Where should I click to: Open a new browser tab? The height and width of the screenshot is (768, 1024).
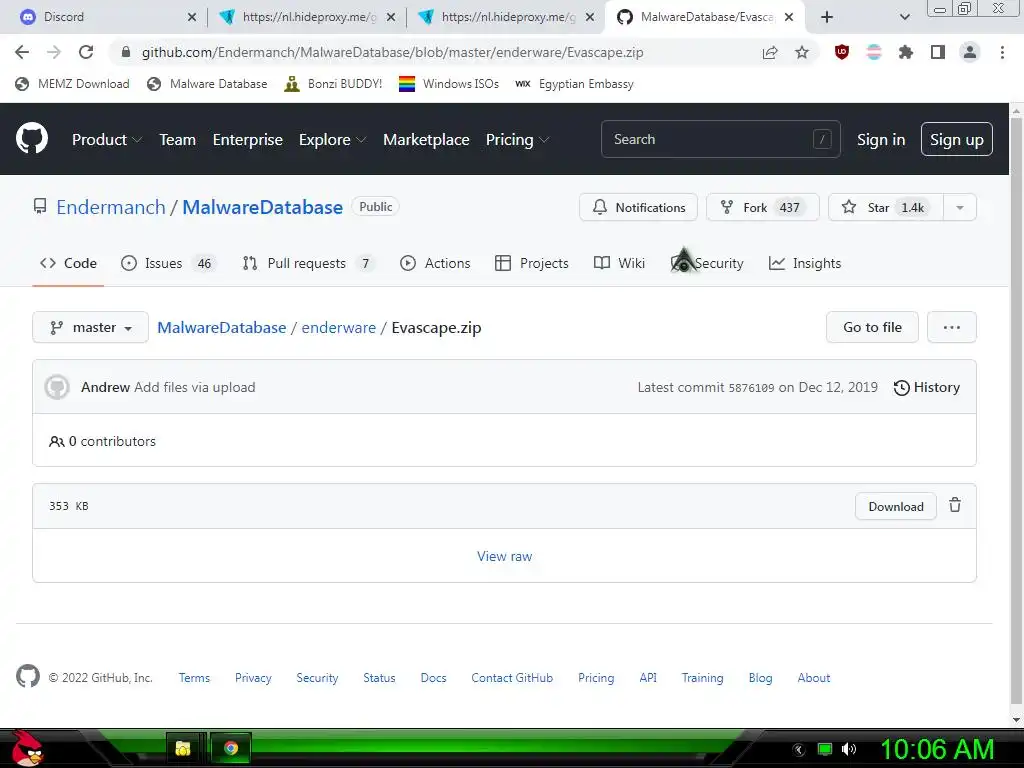[x=827, y=17]
